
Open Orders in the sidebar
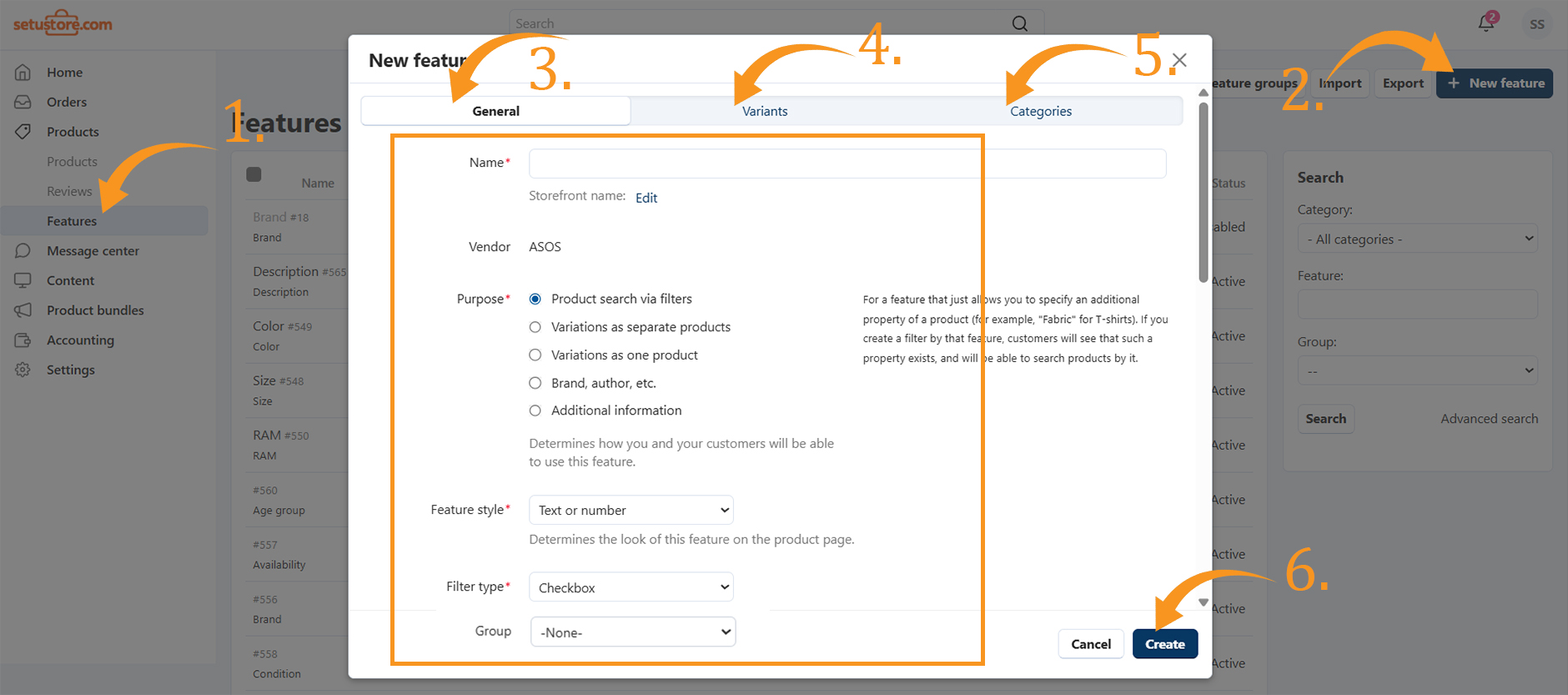67,102
